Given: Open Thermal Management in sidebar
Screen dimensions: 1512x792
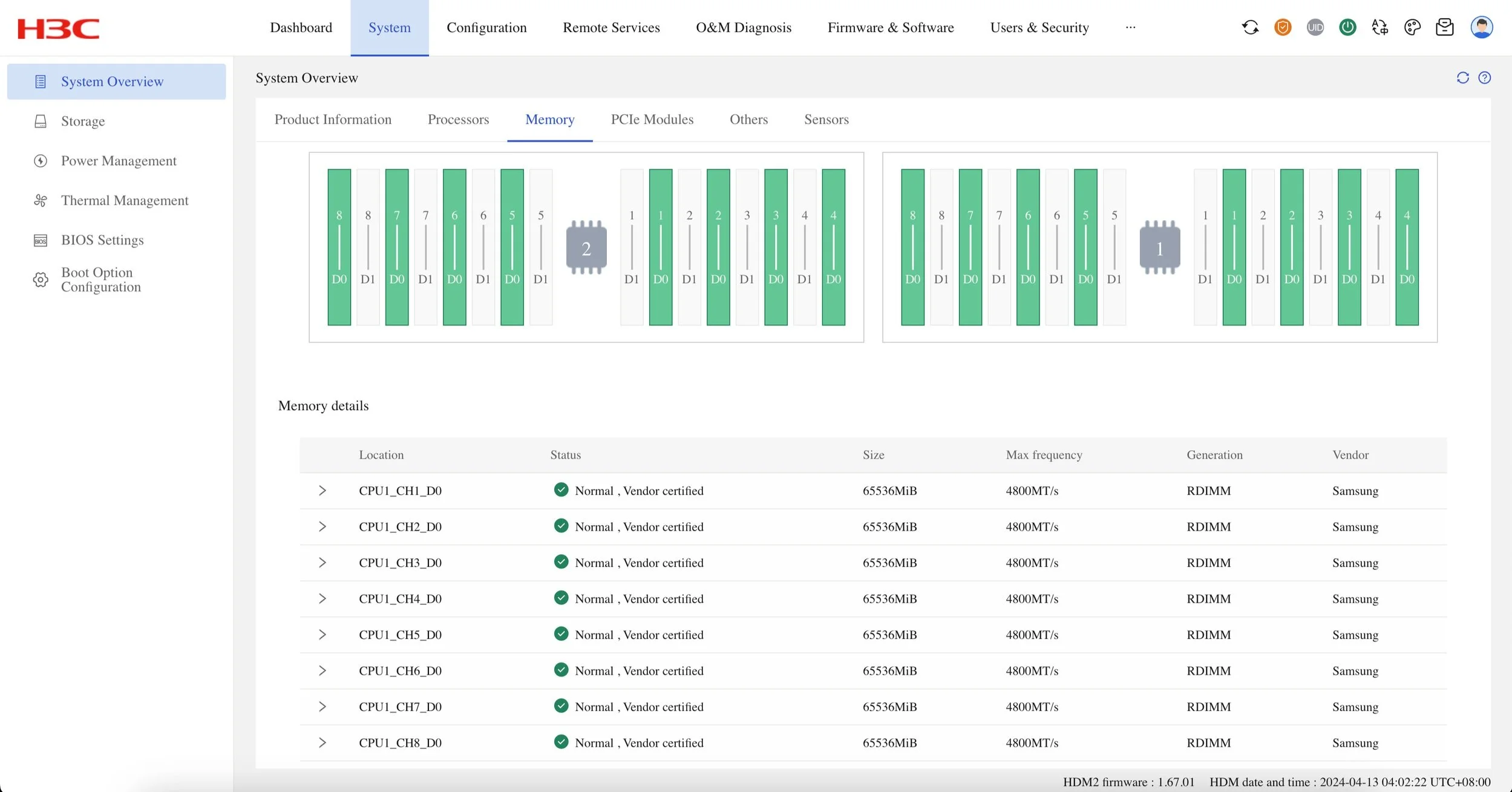Looking at the screenshot, I should click(x=125, y=200).
